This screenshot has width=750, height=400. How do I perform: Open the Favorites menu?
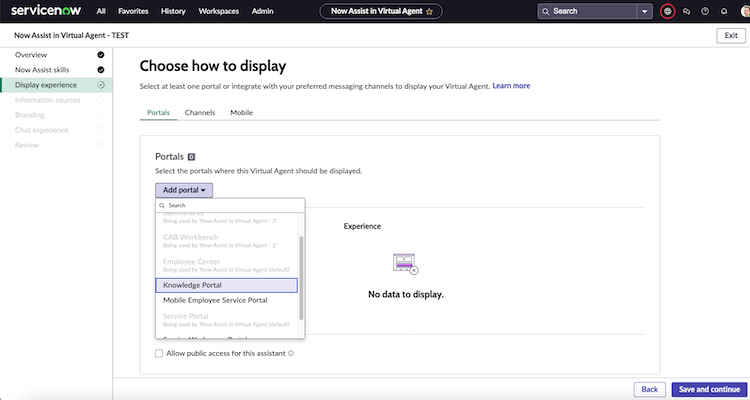(133, 11)
